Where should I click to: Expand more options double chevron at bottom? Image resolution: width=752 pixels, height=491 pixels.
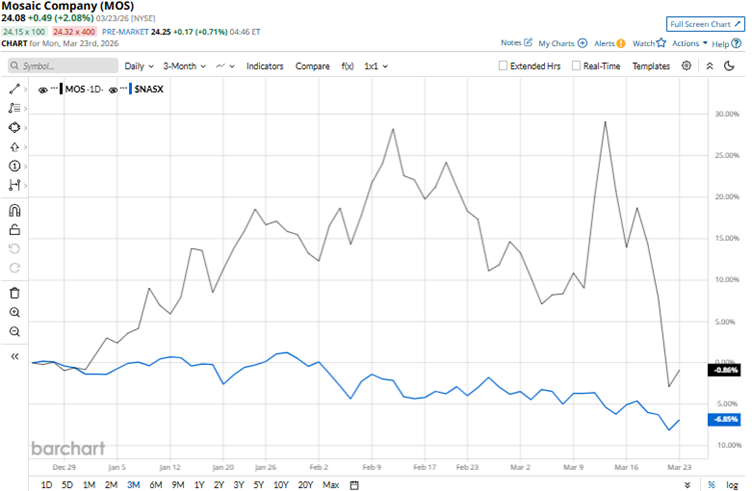pos(687,485)
